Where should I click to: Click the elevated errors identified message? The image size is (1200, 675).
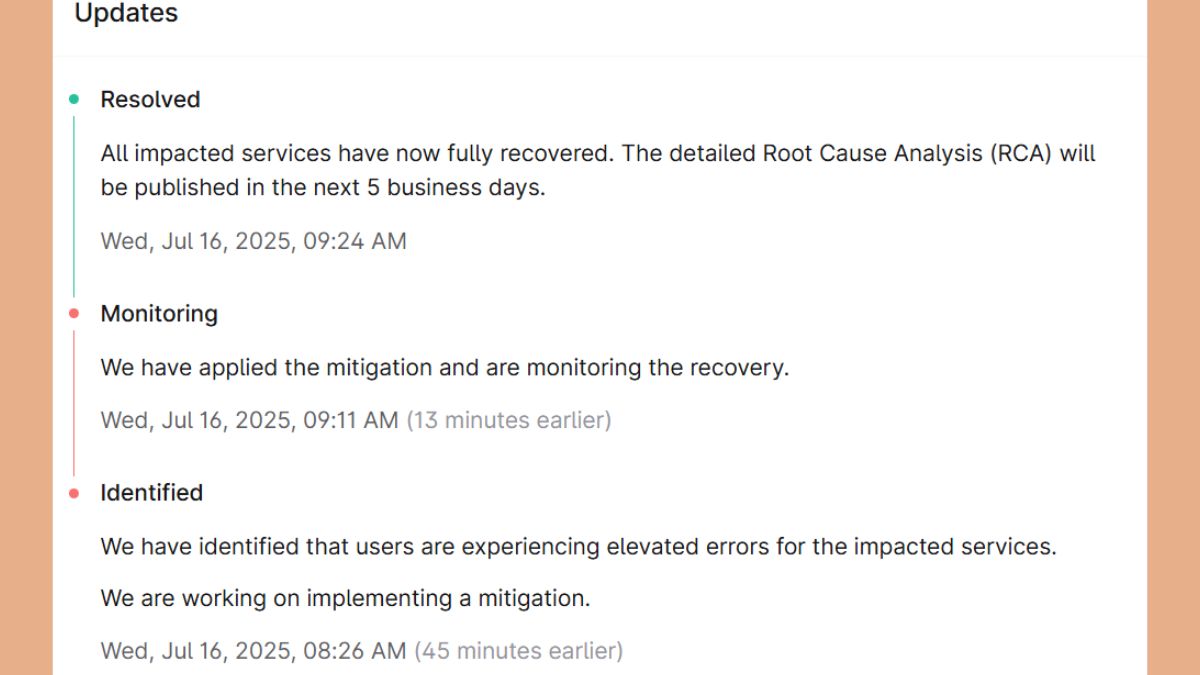tap(578, 547)
